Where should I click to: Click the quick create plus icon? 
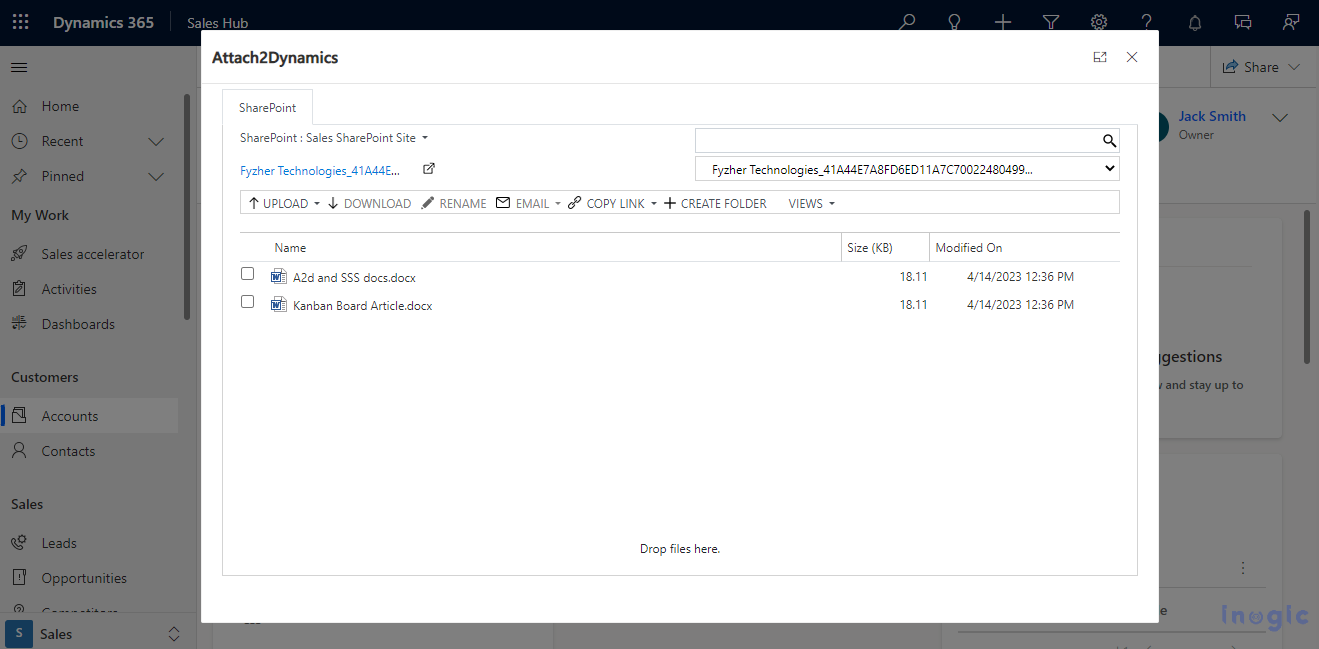coord(1003,22)
